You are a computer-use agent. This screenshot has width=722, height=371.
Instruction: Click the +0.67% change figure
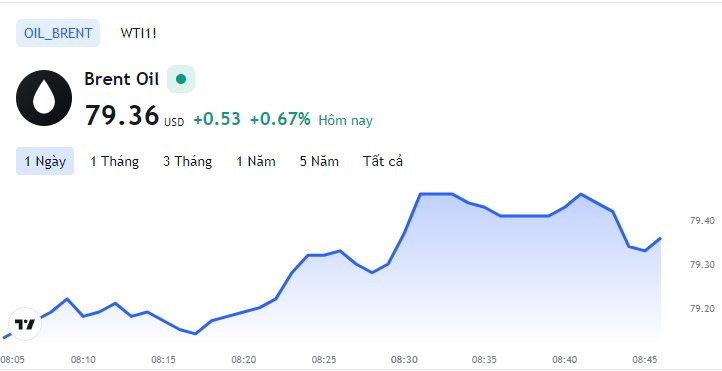(x=280, y=119)
